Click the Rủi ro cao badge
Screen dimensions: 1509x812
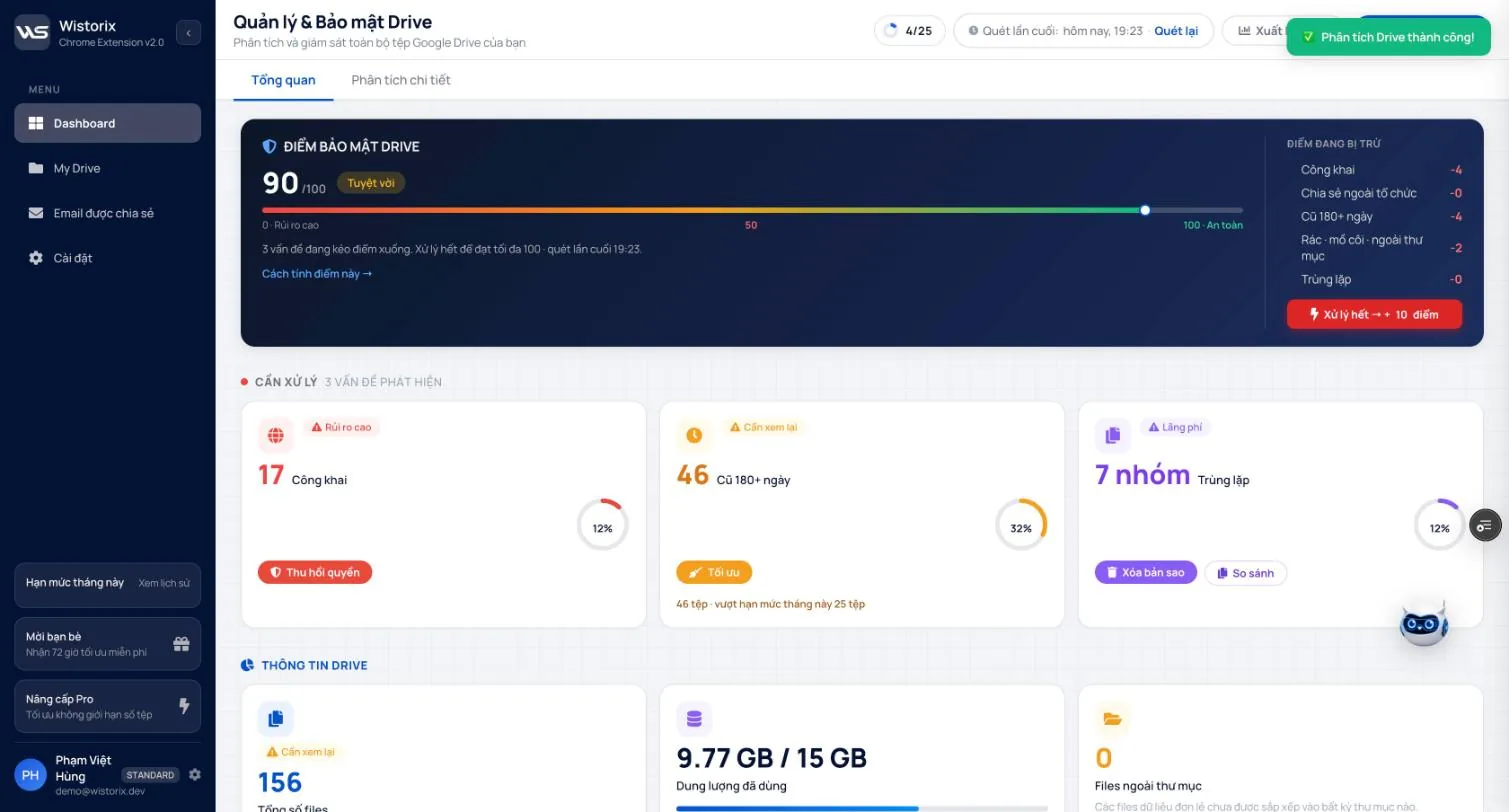tap(341, 427)
